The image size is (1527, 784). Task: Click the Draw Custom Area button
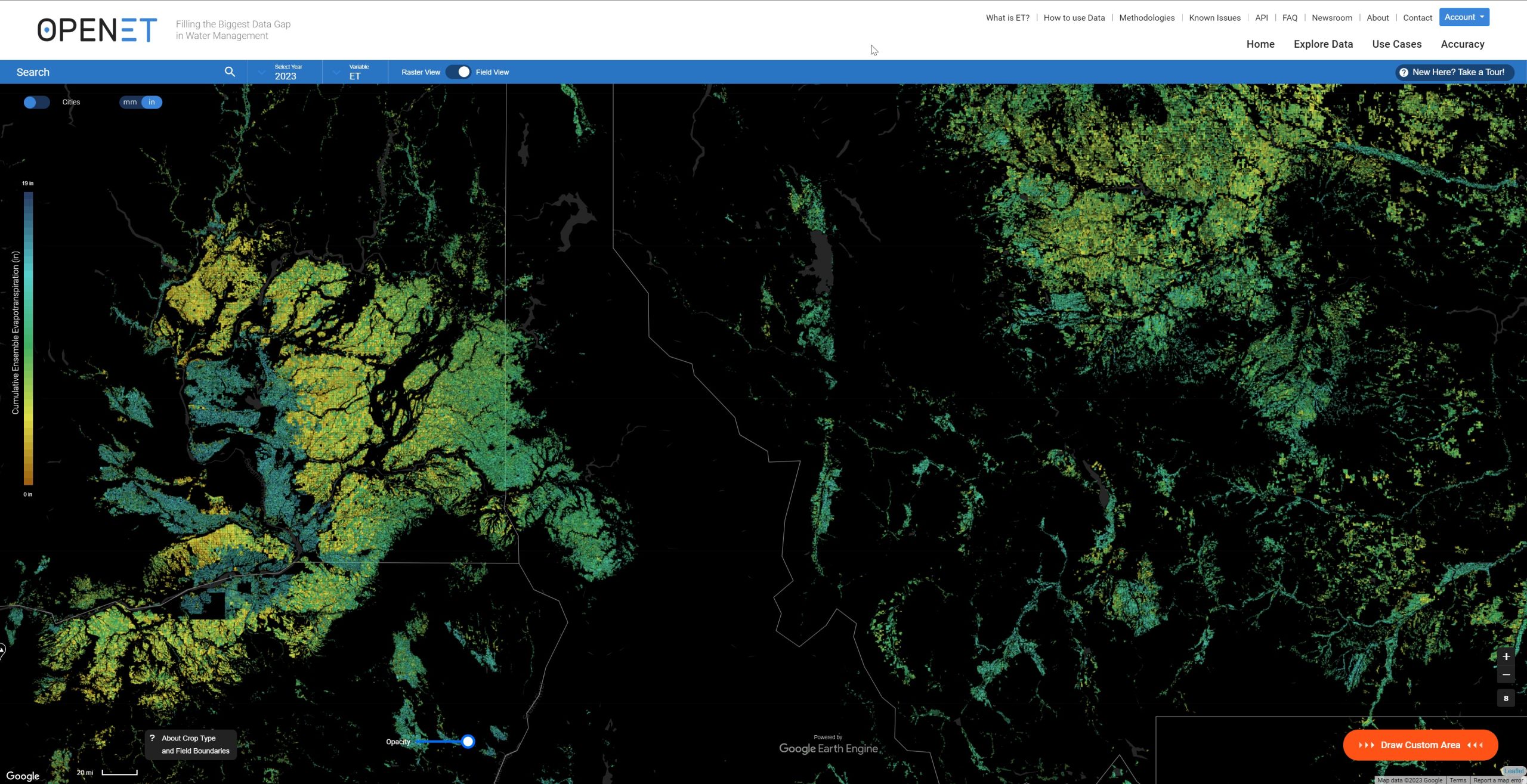[1420, 745]
